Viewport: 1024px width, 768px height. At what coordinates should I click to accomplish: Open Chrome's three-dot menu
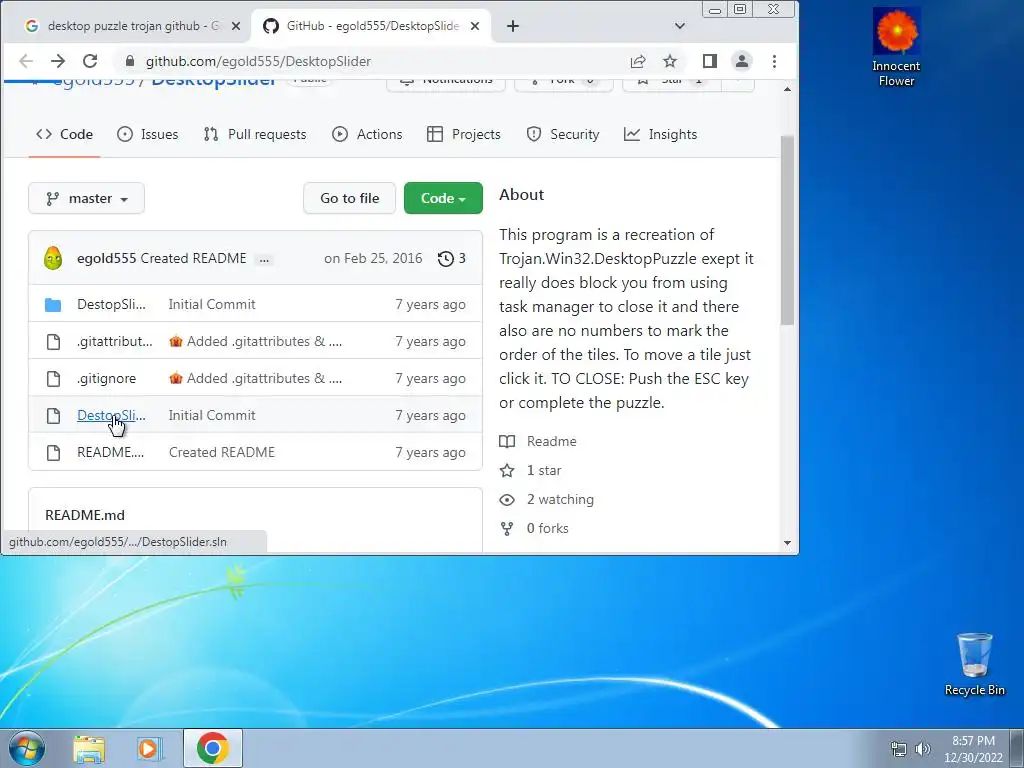775,61
